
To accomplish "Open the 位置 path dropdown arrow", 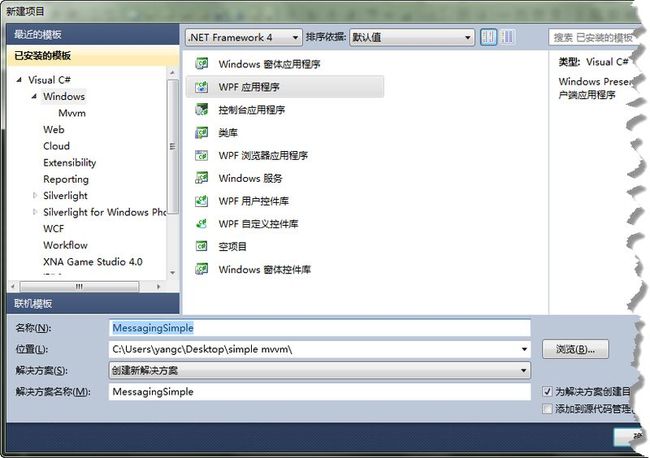I will click(x=524, y=349).
